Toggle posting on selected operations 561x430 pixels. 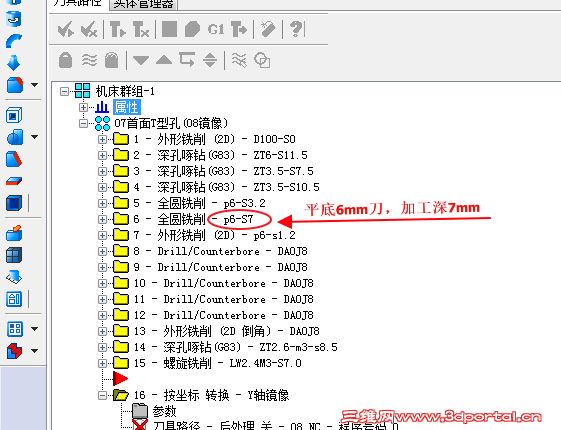tap(112, 60)
